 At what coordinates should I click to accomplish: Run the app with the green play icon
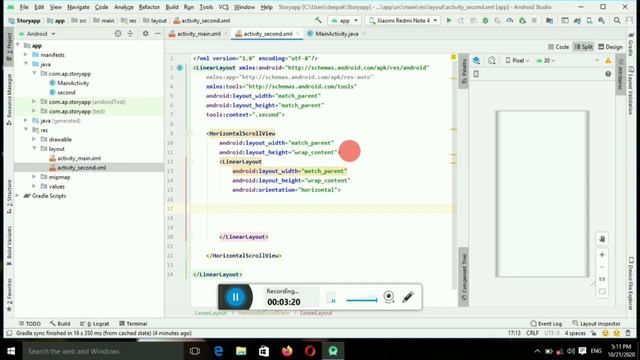449,20
